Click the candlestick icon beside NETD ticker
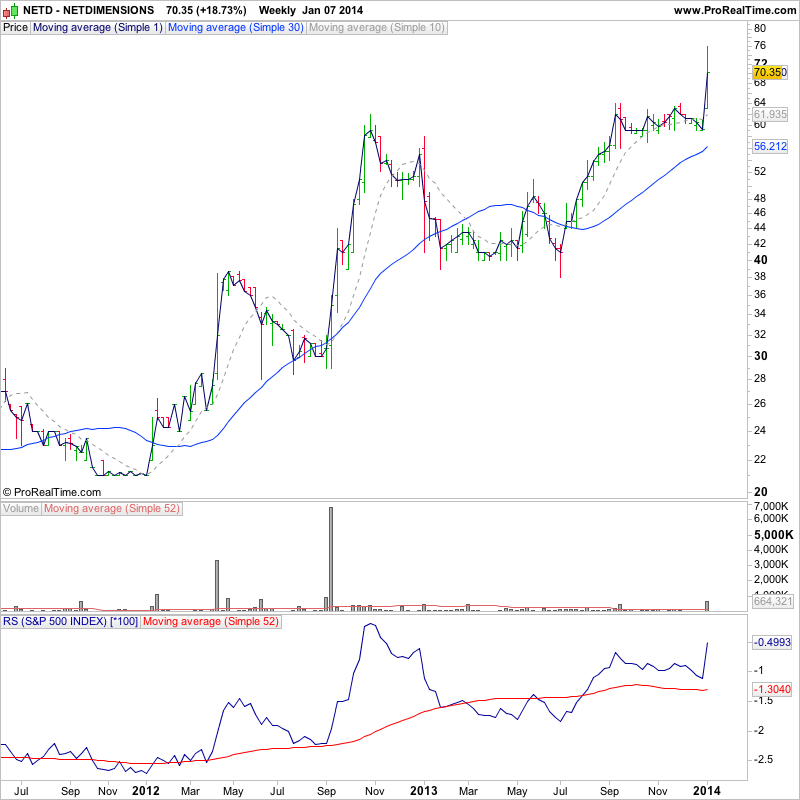The width and height of the screenshot is (800, 800). tap(11, 10)
